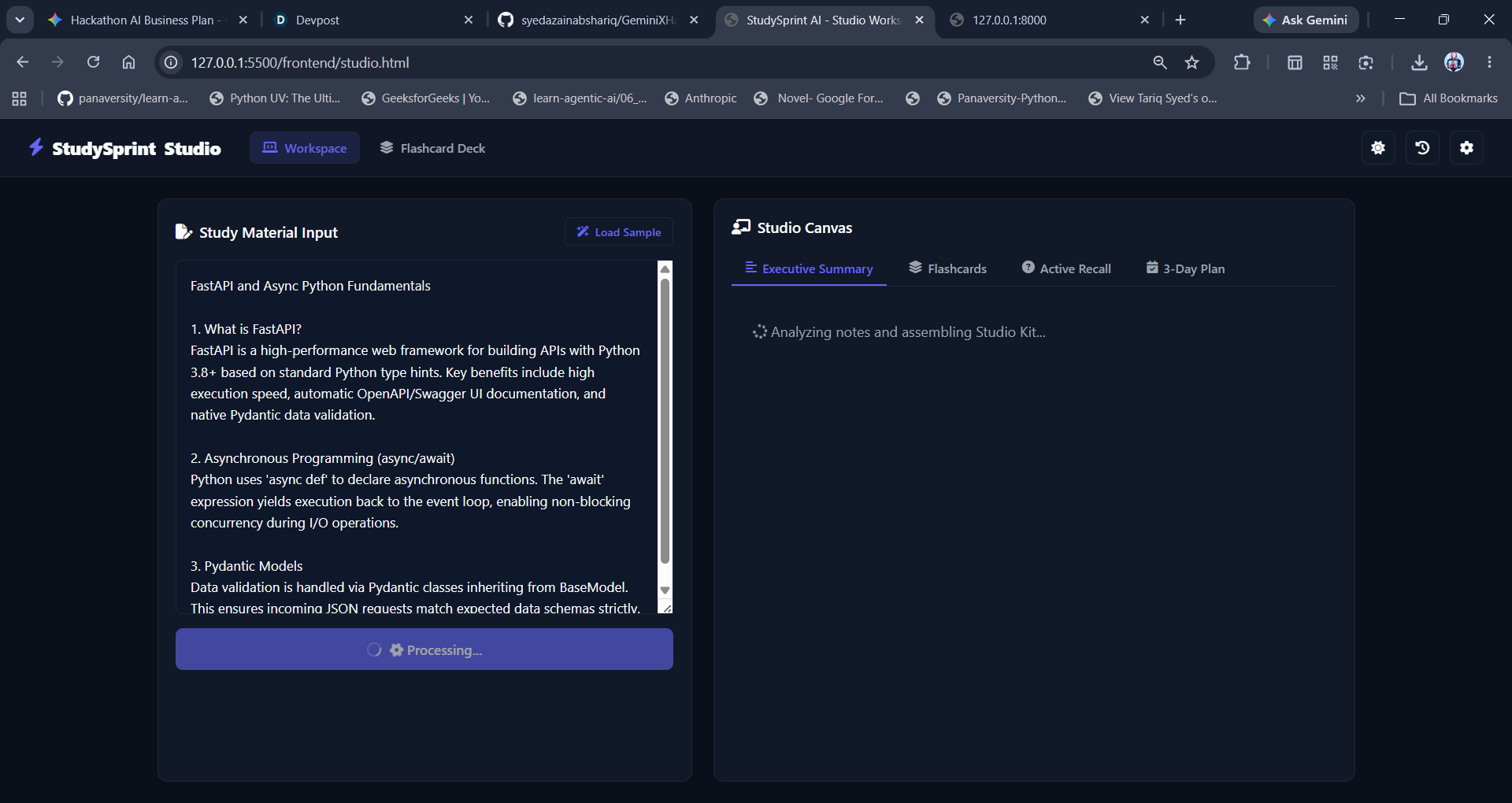The width and height of the screenshot is (1512, 803).
Task: Click the site information icon in address bar
Action: coord(171,62)
